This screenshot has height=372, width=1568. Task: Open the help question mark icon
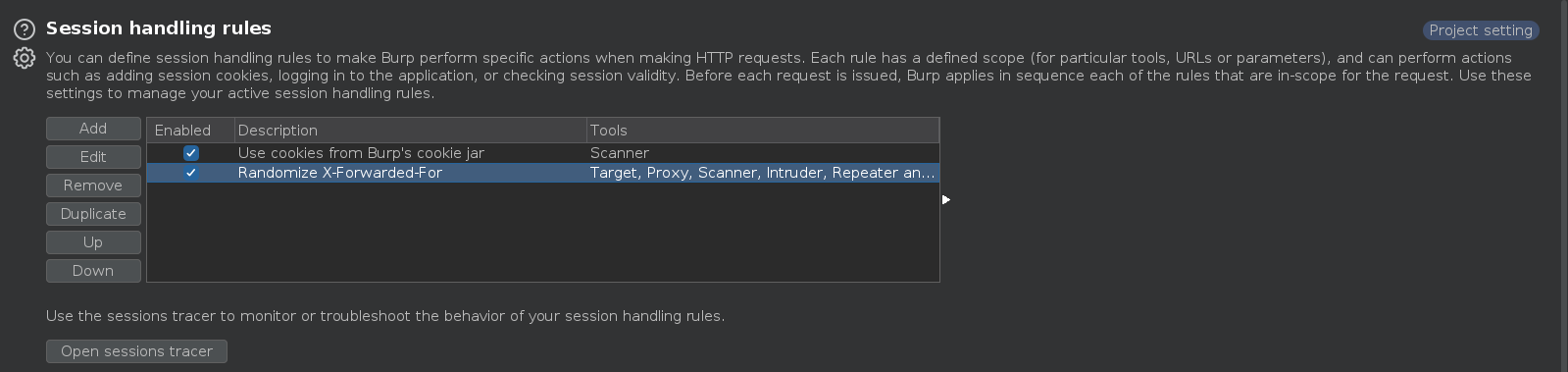tap(25, 29)
